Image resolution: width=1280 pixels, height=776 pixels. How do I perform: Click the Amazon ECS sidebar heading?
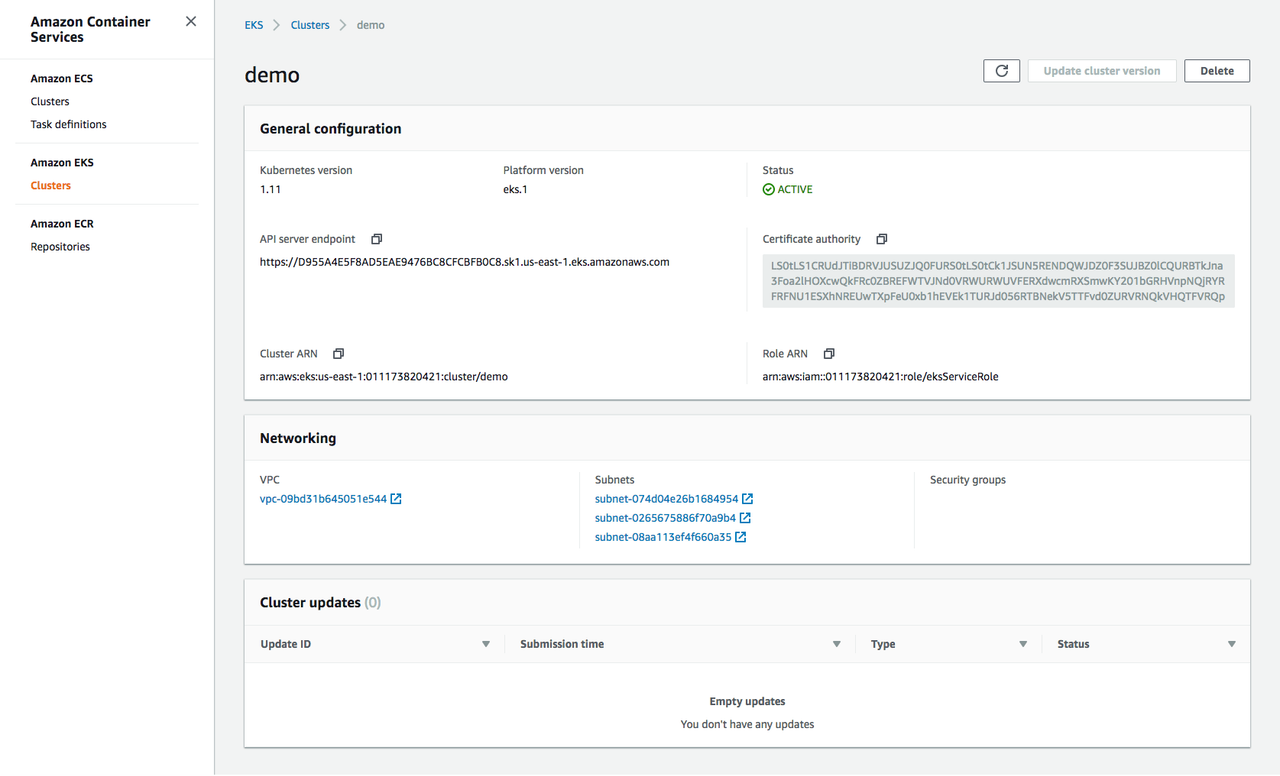pyautogui.click(x=61, y=78)
